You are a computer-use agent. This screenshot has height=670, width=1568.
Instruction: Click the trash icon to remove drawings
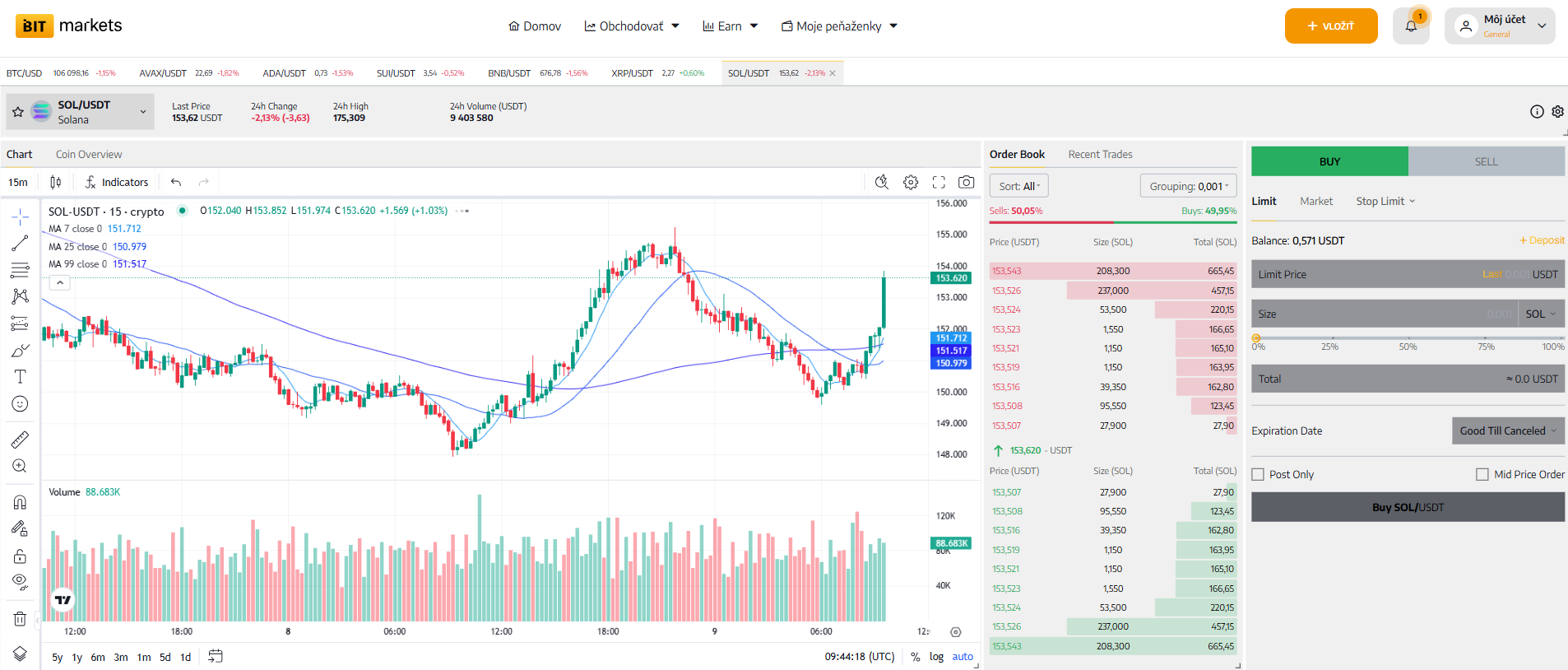click(x=20, y=618)
